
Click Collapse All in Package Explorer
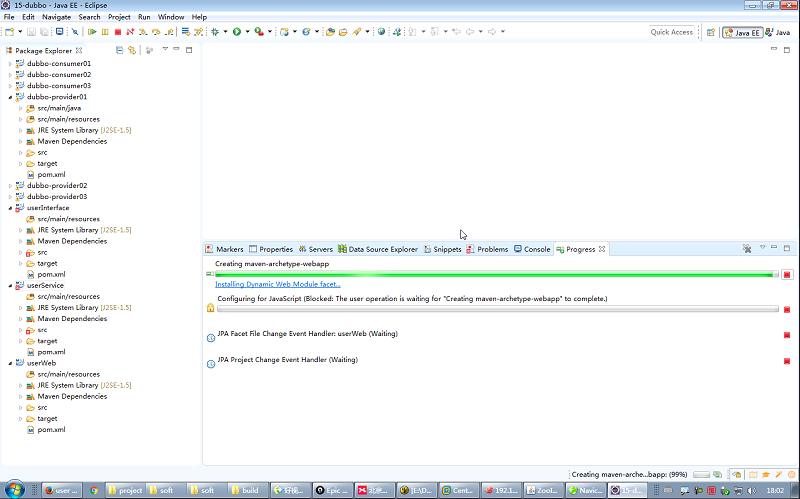click(x=119, y=50)
